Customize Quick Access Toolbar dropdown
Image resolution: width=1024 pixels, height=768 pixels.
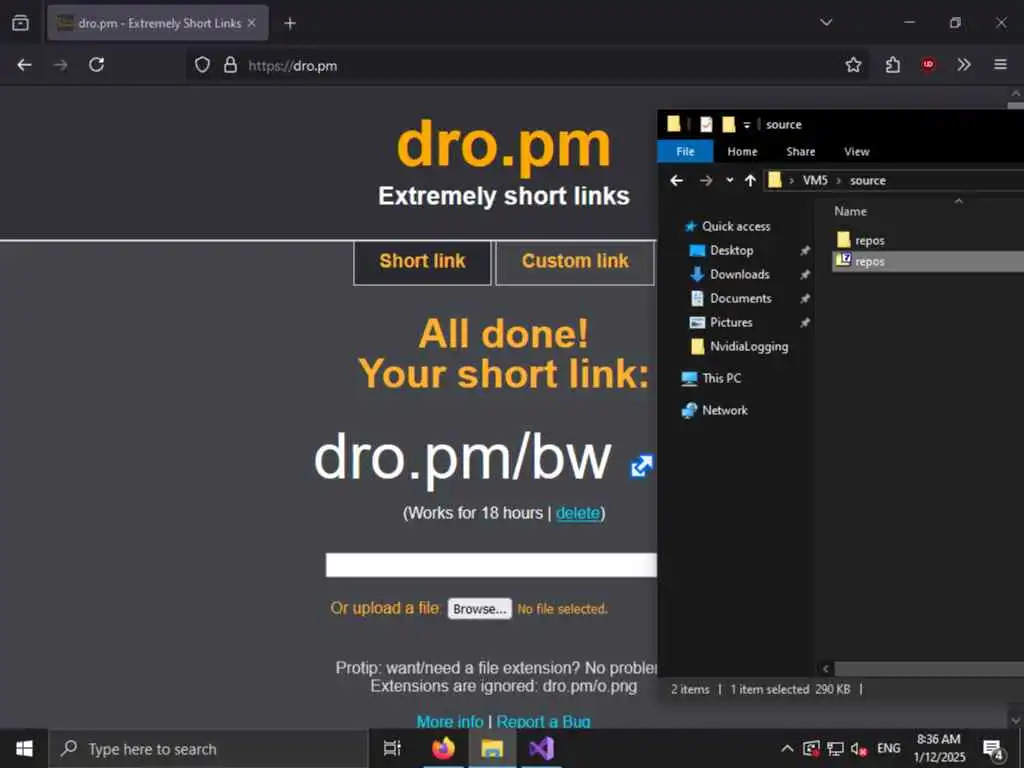tap(747, 125)
